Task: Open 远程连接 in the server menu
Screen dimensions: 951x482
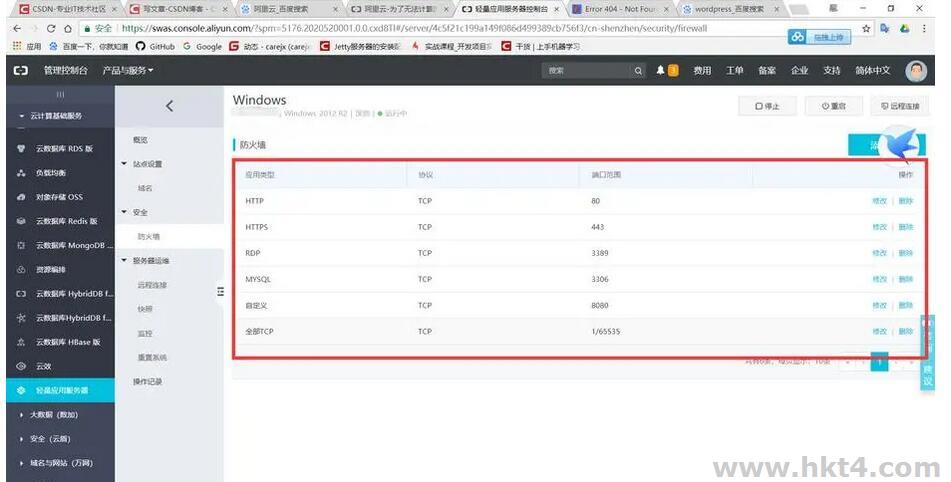Action: click(x=152, y=285)
